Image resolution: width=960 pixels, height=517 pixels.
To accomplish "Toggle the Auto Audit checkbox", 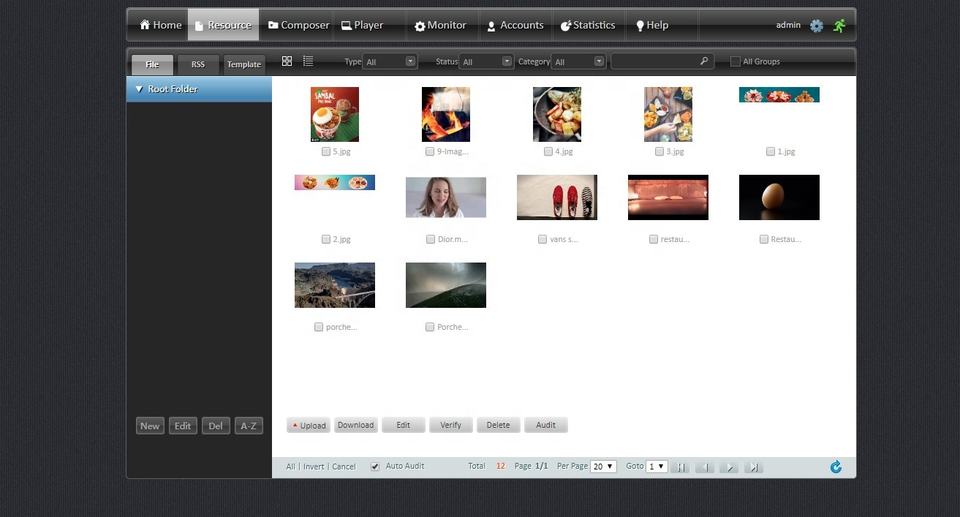I will coord(375,466).
